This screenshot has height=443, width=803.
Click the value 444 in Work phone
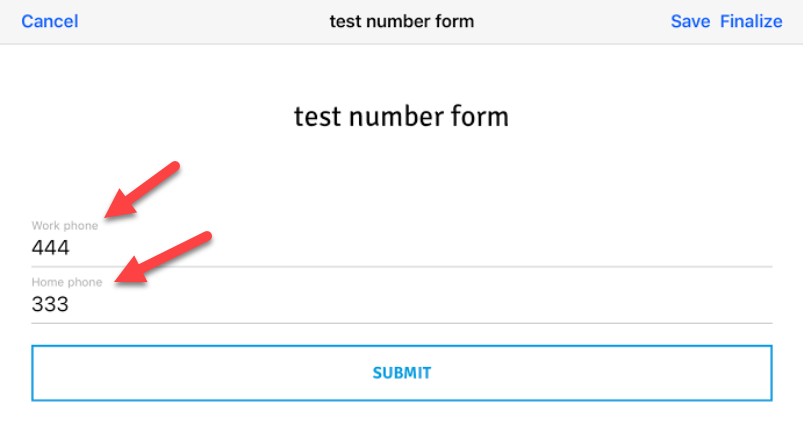[x=51, y=247]
